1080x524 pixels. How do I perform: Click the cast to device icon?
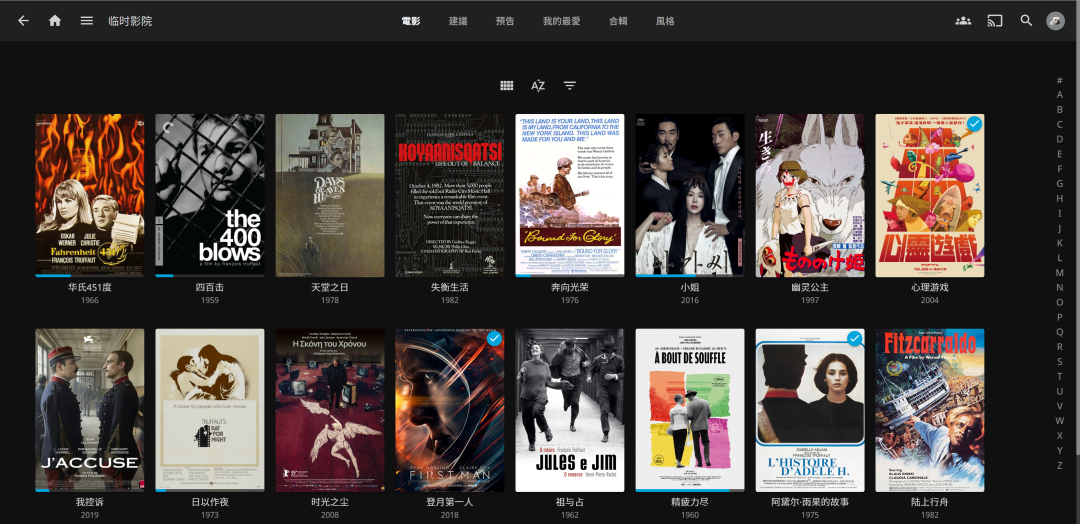pyautogui.click(x=995, y=21)
